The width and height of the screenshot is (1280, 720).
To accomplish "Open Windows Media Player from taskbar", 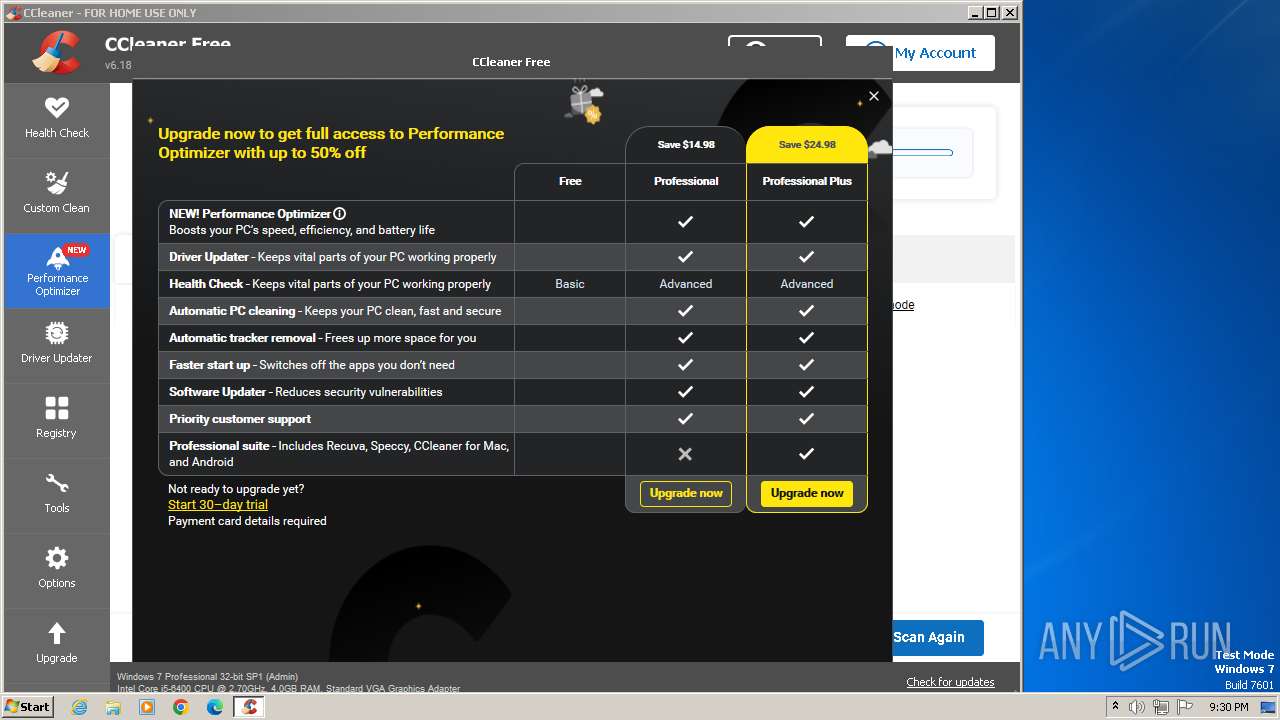I will [x=147, y=707].
